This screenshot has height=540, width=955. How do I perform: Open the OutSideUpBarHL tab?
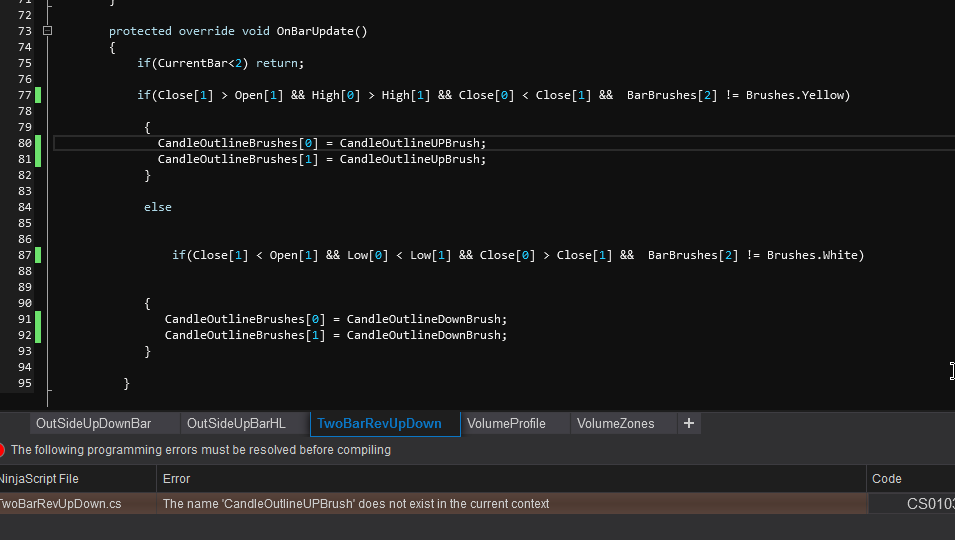pyautogui.click(x=236, y=424)
